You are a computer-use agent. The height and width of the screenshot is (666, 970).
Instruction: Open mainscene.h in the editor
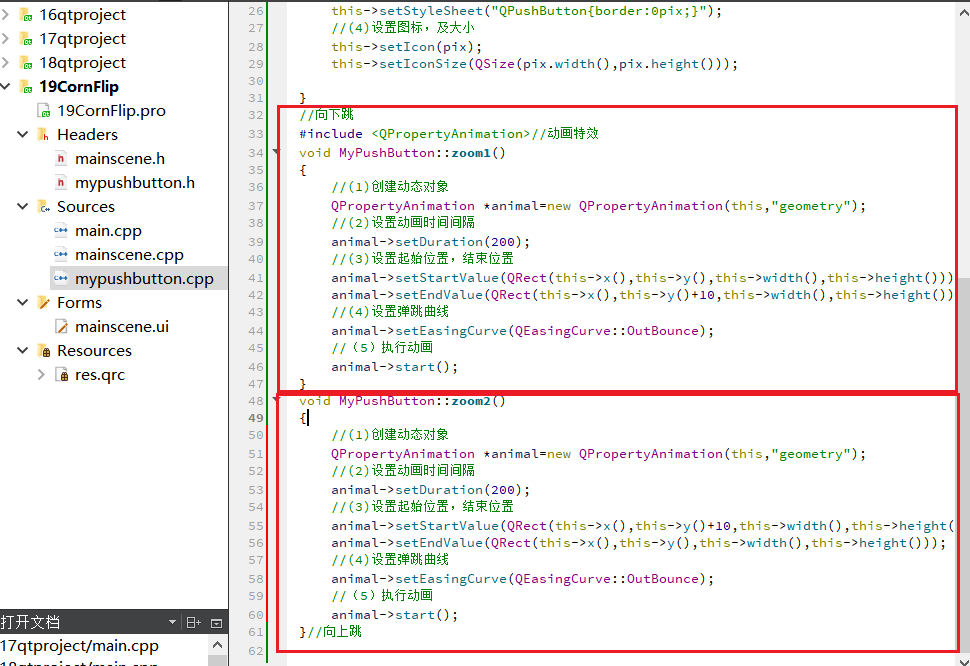pos(120,159)
